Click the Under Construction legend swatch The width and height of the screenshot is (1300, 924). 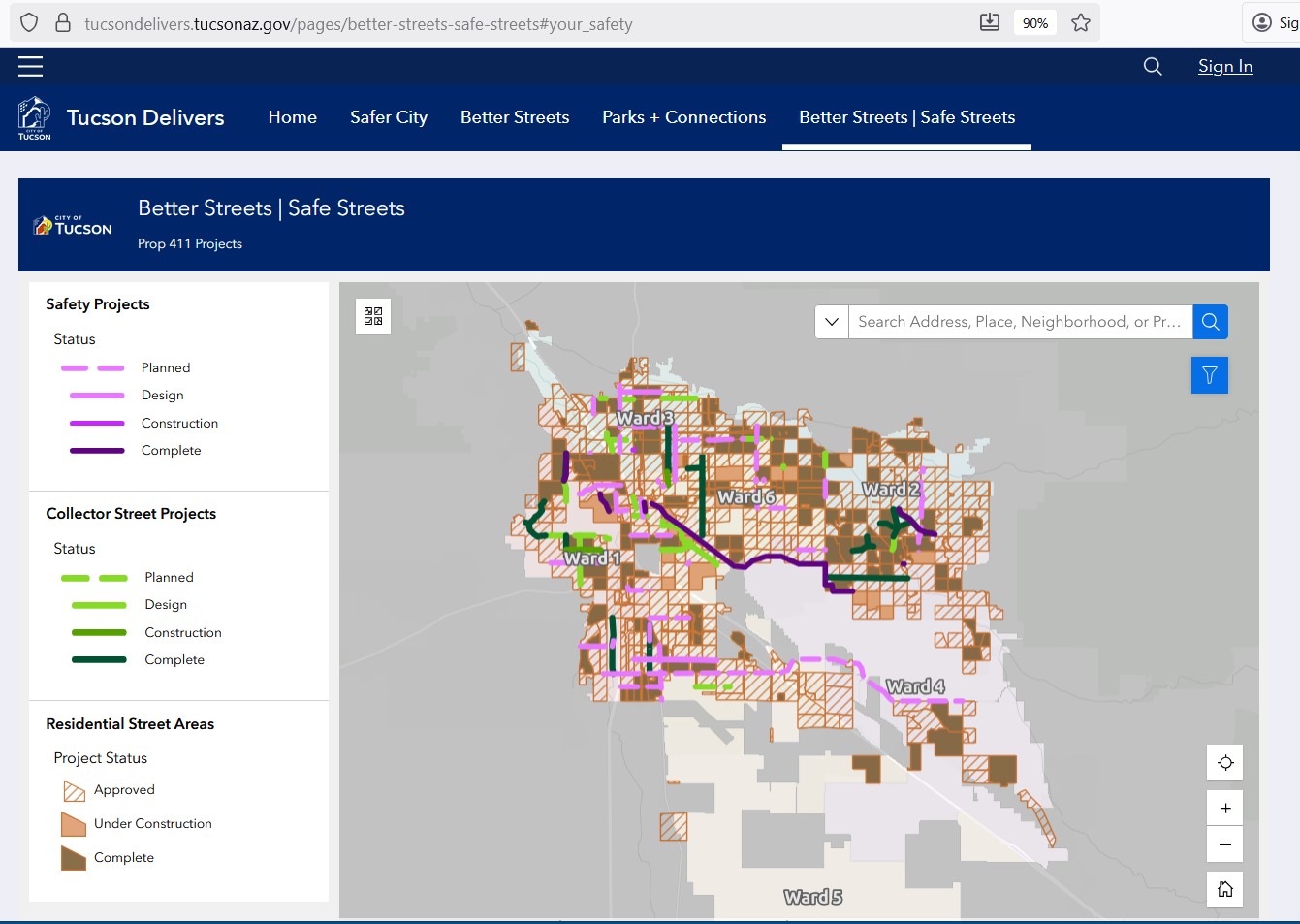74,824
